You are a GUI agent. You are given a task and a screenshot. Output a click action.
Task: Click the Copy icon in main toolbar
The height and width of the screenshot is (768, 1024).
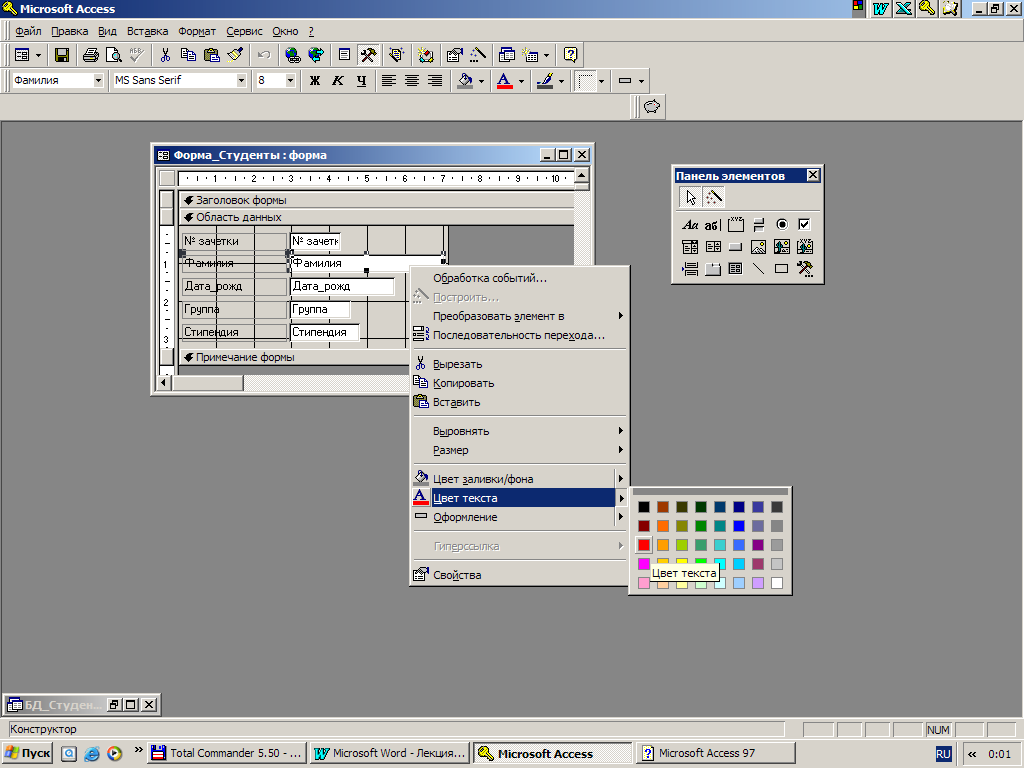point(188,55)
